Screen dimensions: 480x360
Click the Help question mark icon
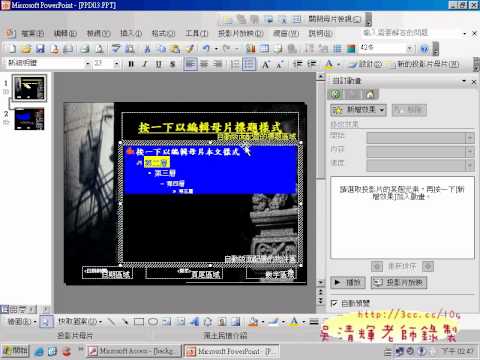tap(424, 49)
